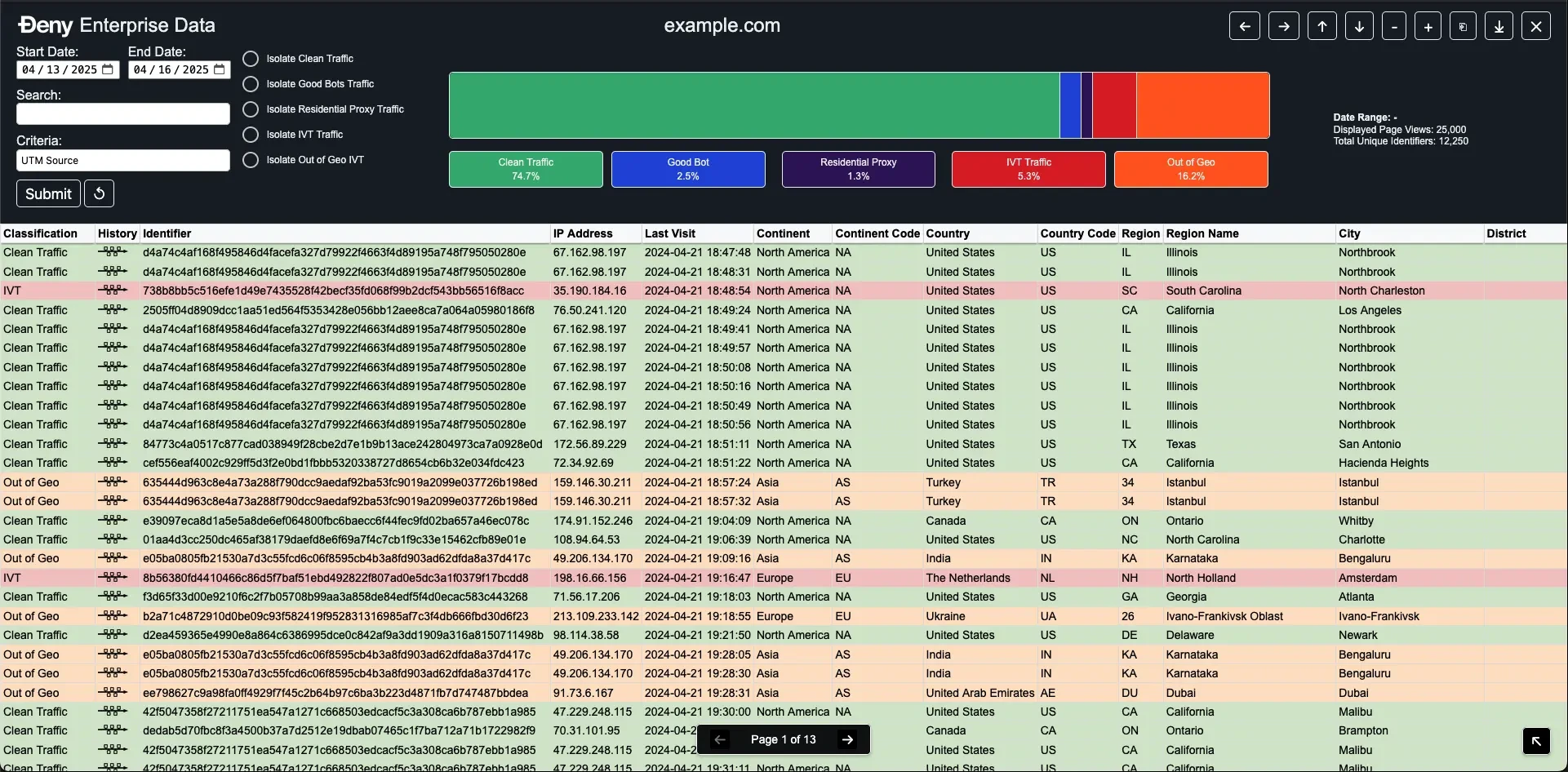Select Isolate Good Bots Traffic radio button

pos(251,84)
